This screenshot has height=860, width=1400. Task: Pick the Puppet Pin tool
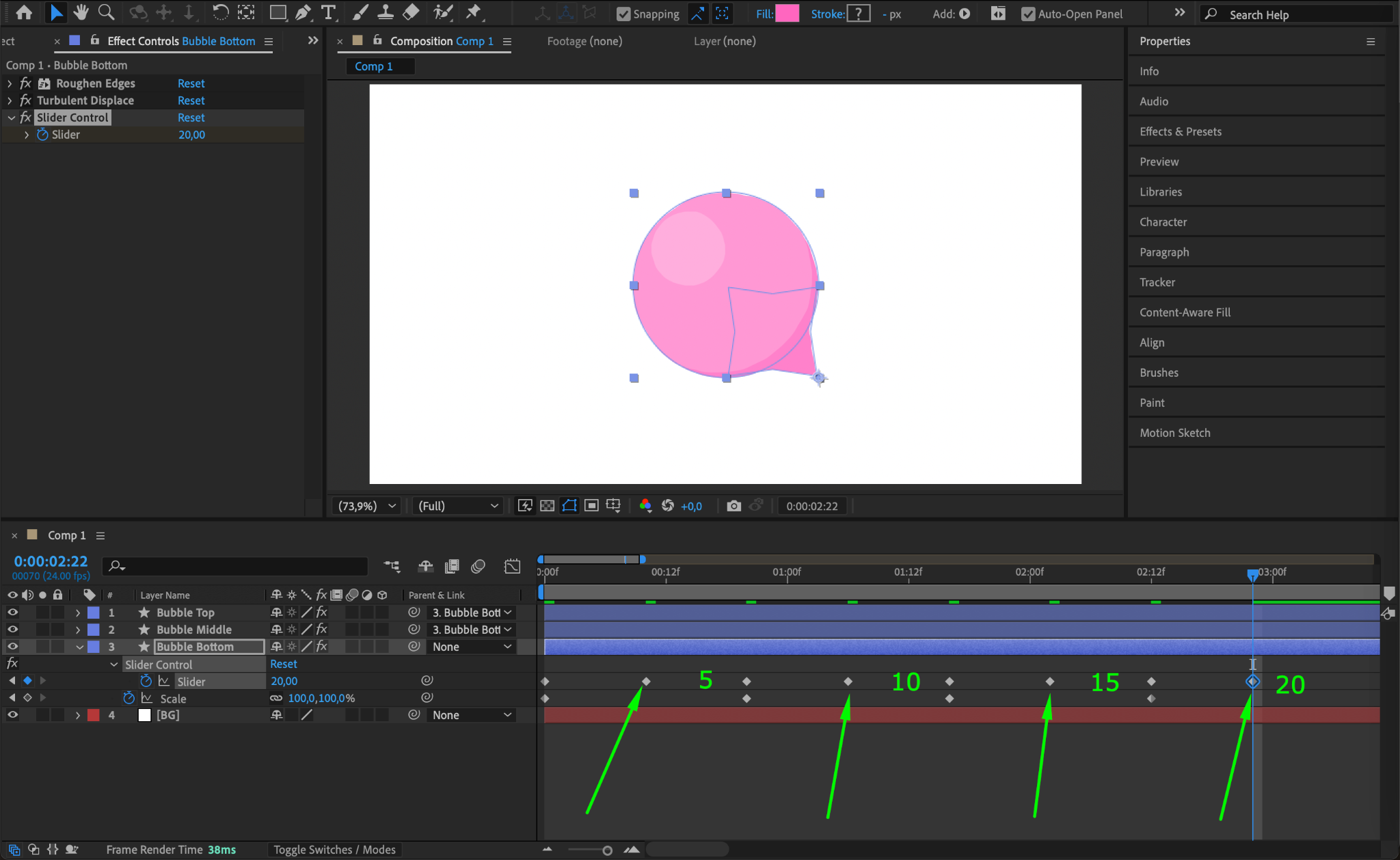[x=473, y=12]
